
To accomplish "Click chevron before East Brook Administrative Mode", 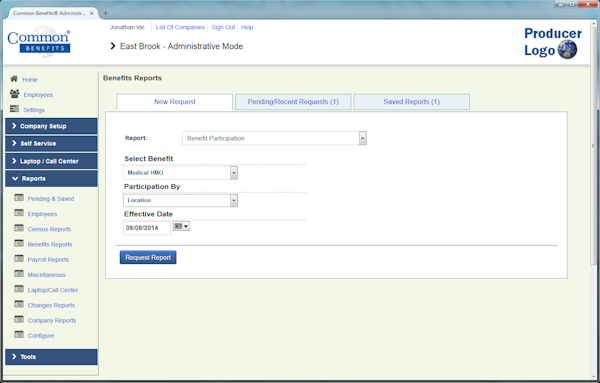I will (x=112, y=46).
